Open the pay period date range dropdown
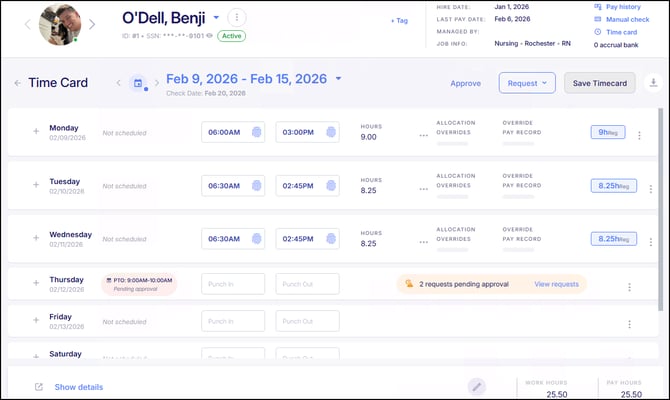Viewport: 670px width, 400px height. (338, 79)
